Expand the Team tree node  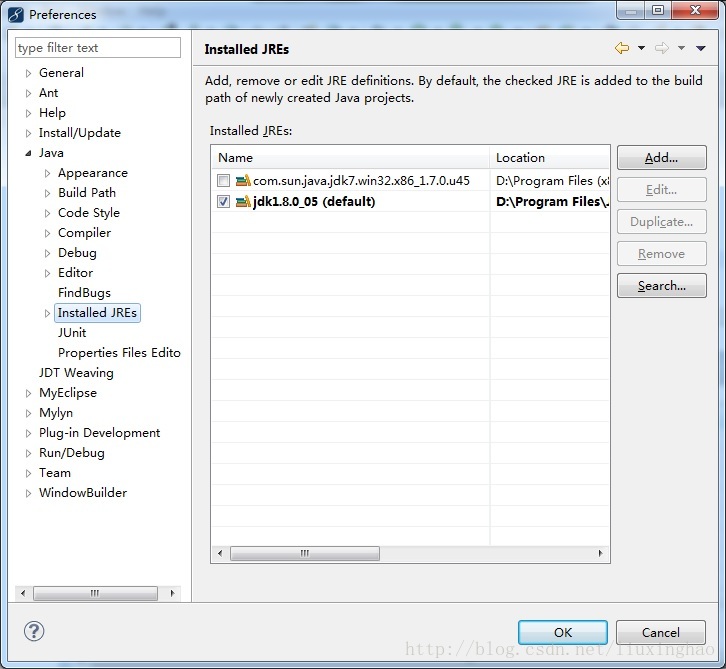point(29,473)
